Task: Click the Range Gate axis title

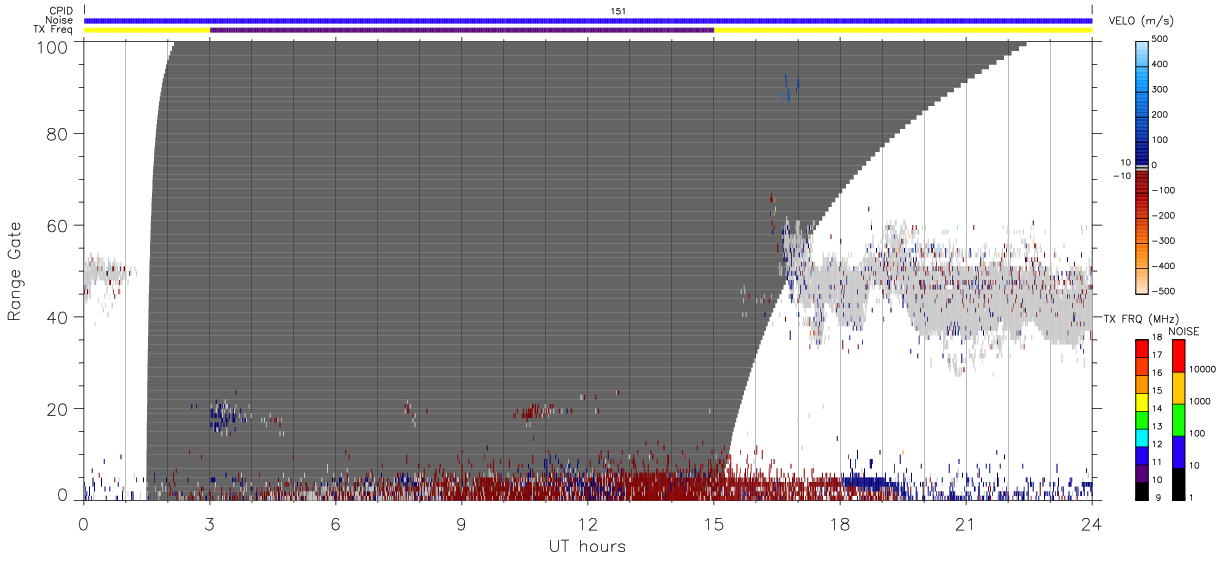Action: pos(15,271)
